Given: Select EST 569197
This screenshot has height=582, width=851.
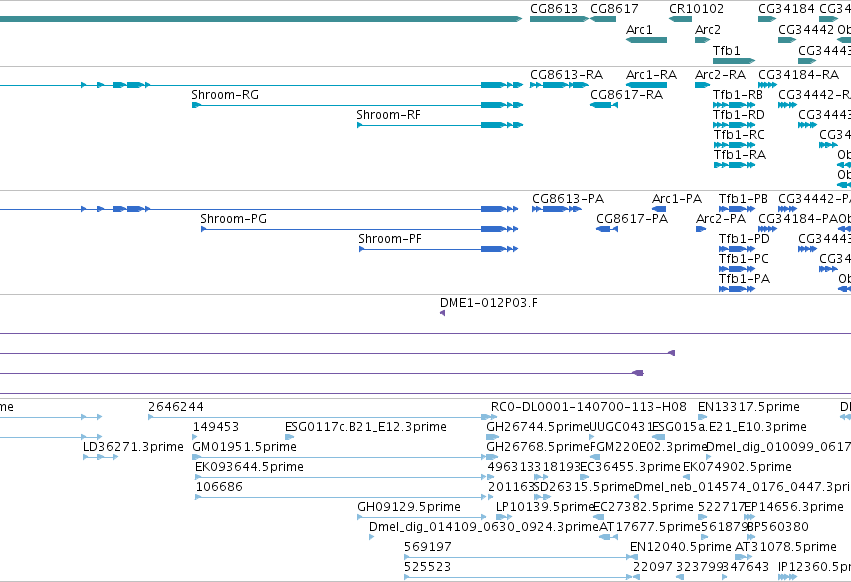Looking at the screenshot, I should pyautogui.click(x=521, y=557).
